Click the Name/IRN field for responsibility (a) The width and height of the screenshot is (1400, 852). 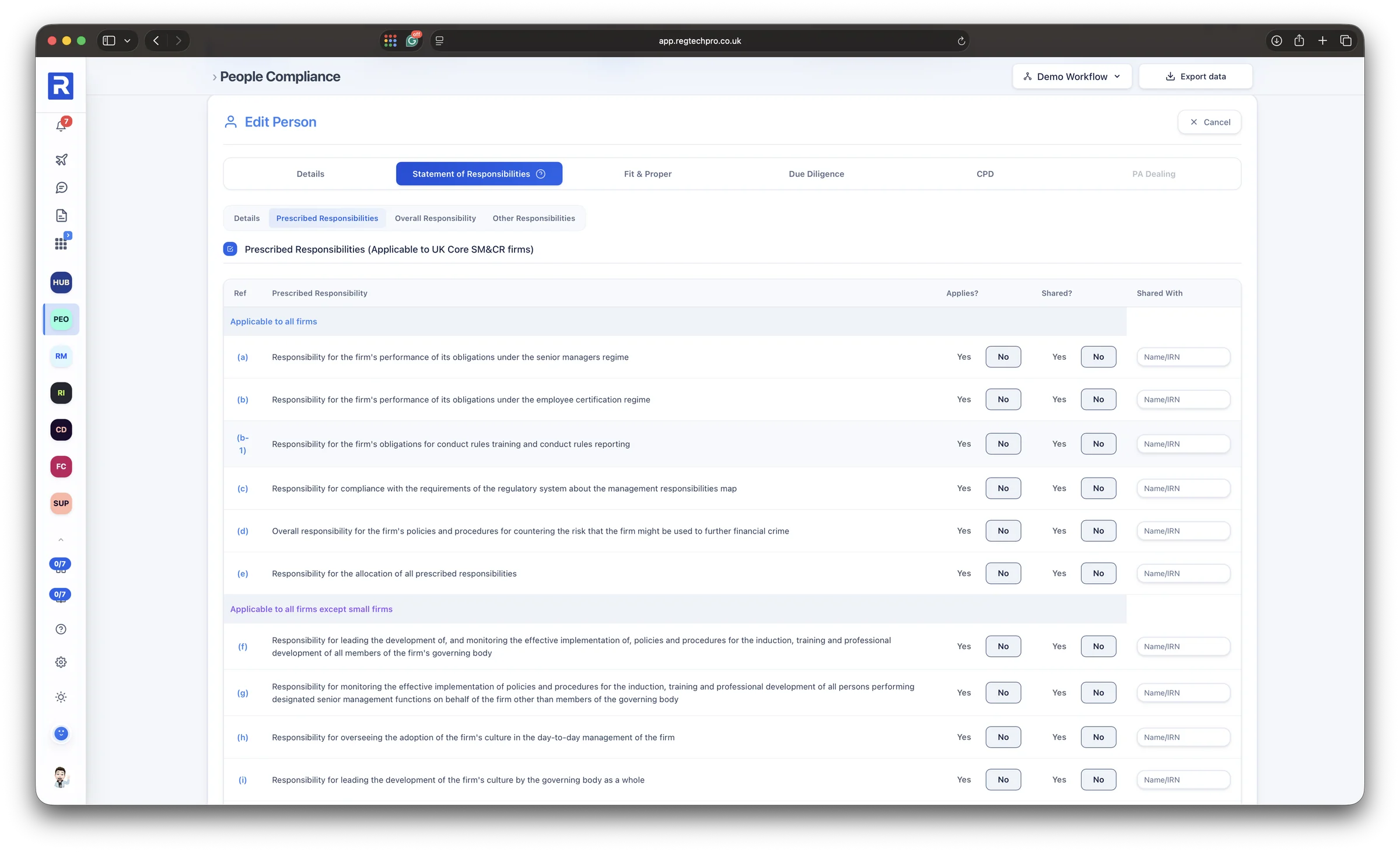[1183, 357]
